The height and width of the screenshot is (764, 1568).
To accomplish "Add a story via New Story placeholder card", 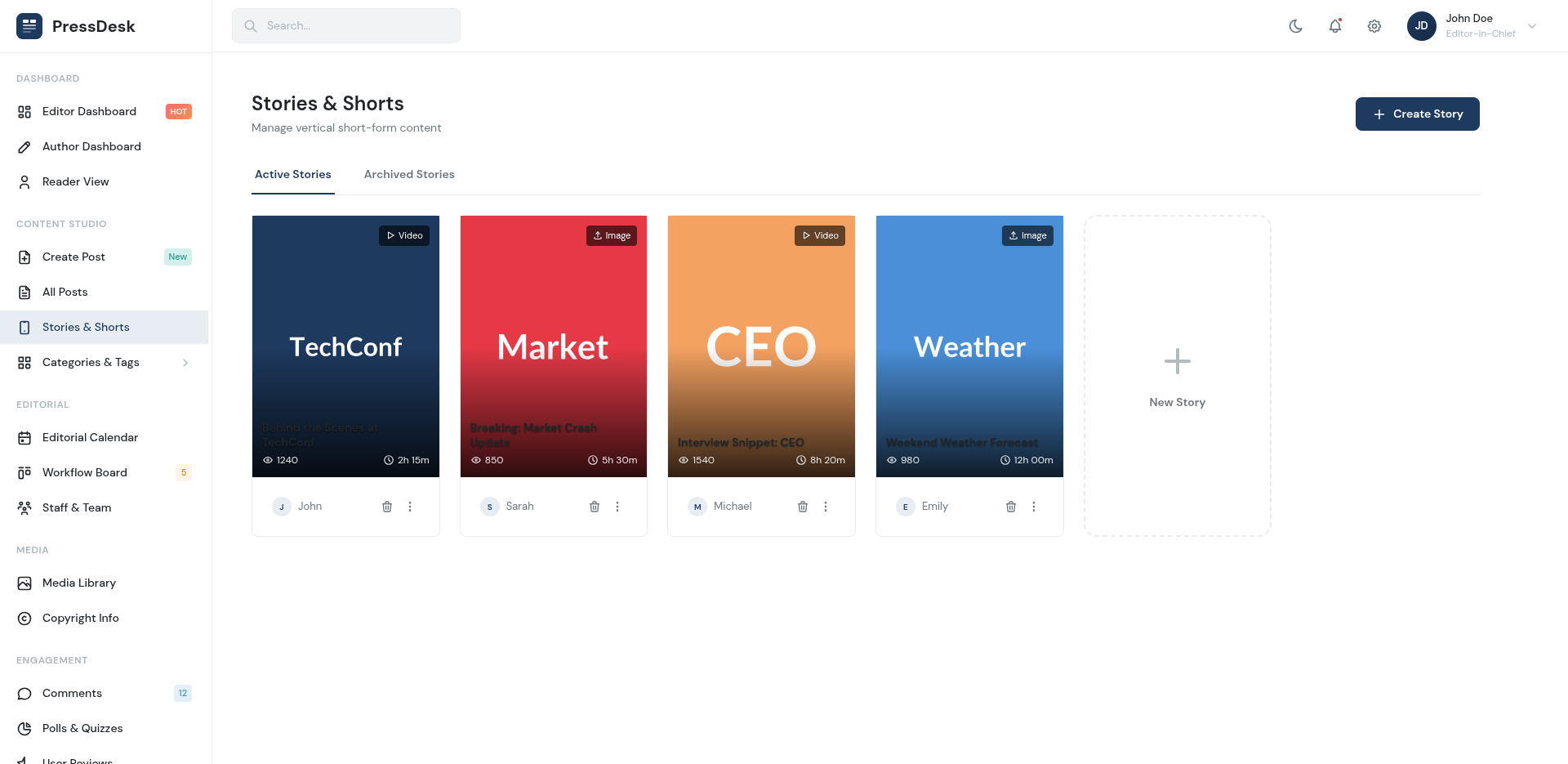I will point(1177,376).
